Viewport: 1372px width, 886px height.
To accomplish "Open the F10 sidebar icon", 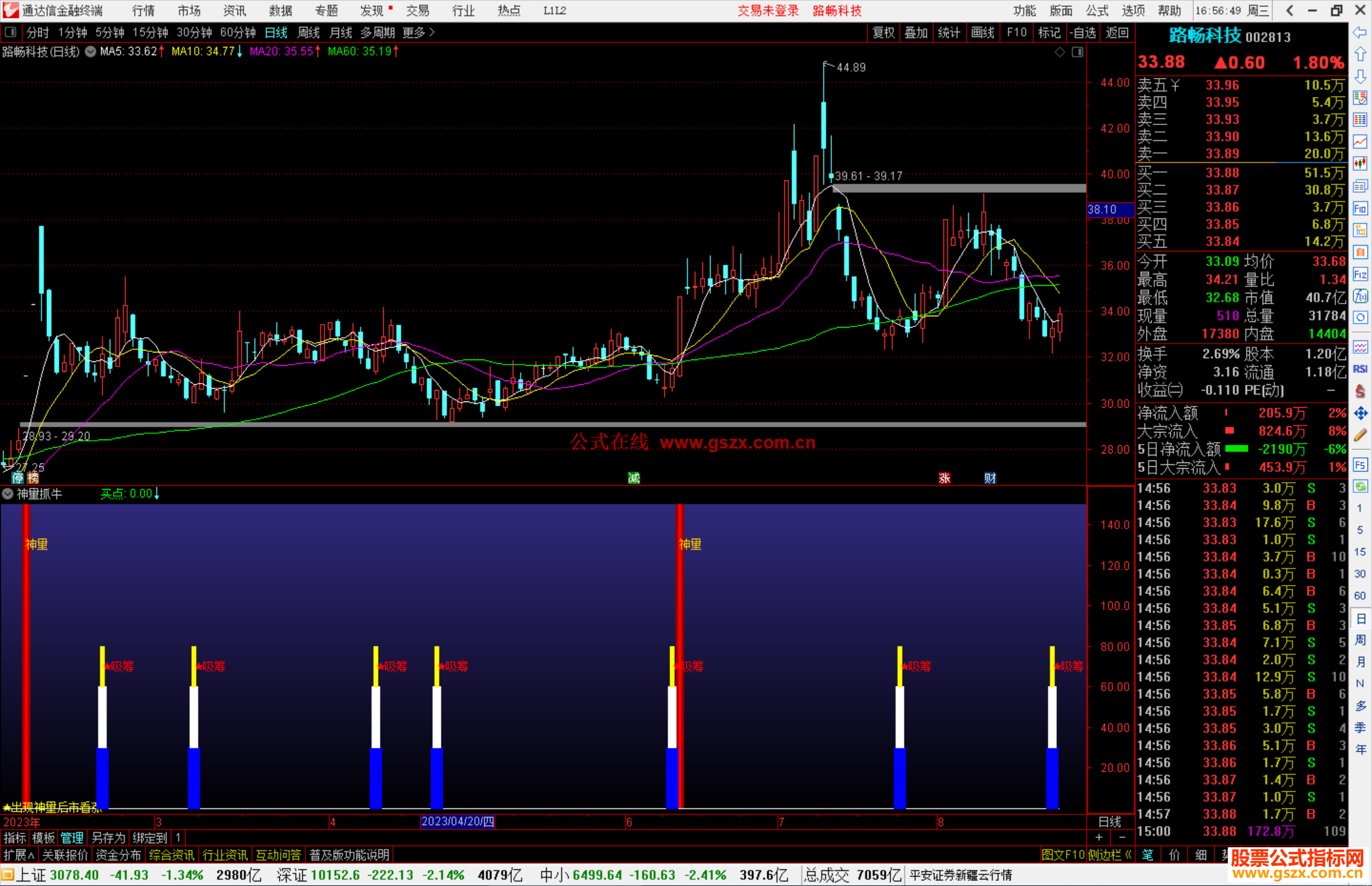I will pyautogui.click(x=1360, y=209).
